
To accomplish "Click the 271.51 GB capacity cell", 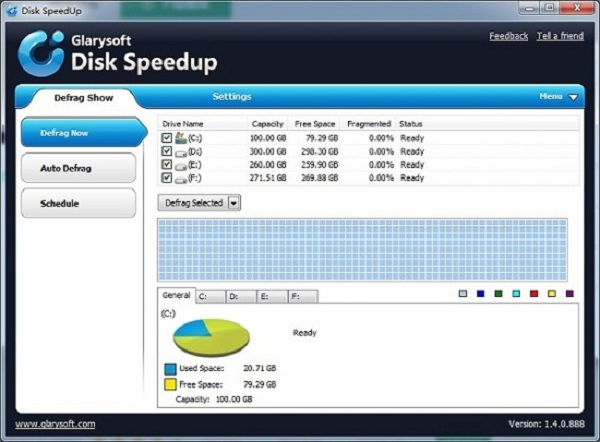I will pos(268,178).
